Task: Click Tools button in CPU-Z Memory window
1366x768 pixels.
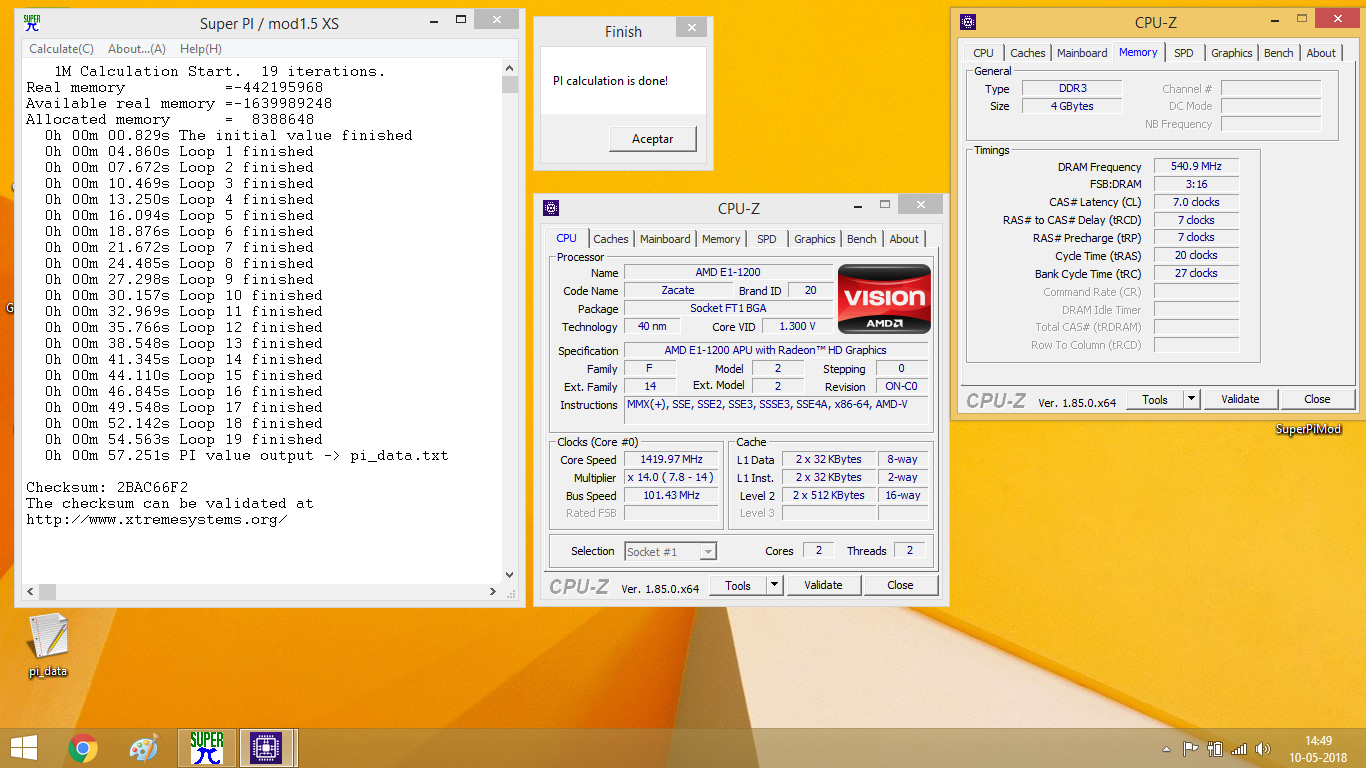Action: 1155,399
